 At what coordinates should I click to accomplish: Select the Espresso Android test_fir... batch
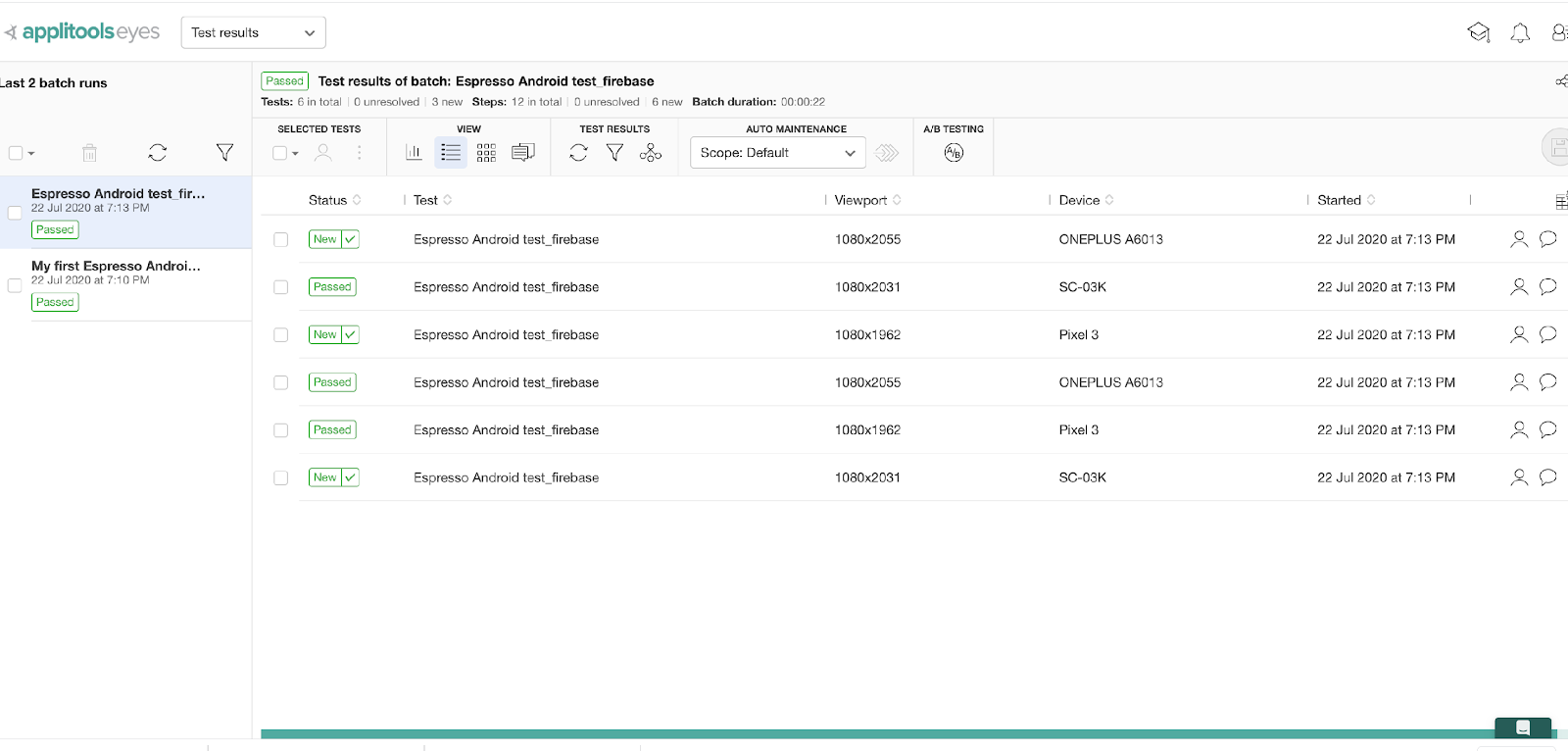(118, 194)
